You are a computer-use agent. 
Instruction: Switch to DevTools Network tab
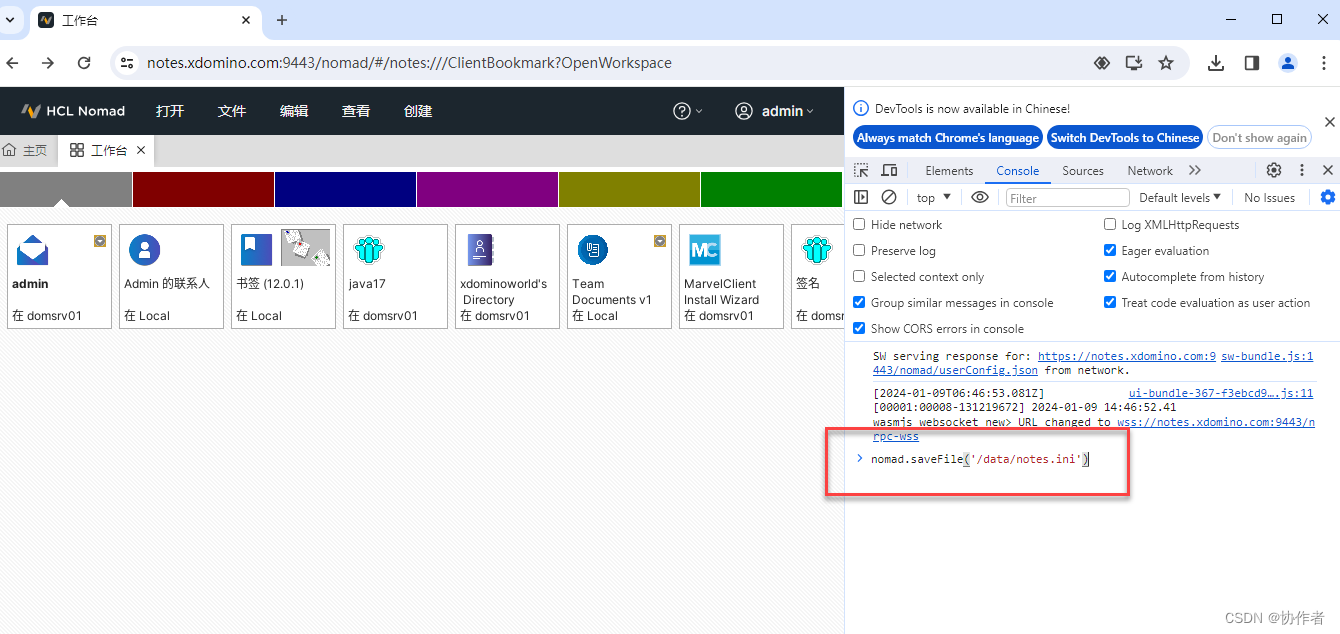pyautogui.click(x=1150, y=171)
